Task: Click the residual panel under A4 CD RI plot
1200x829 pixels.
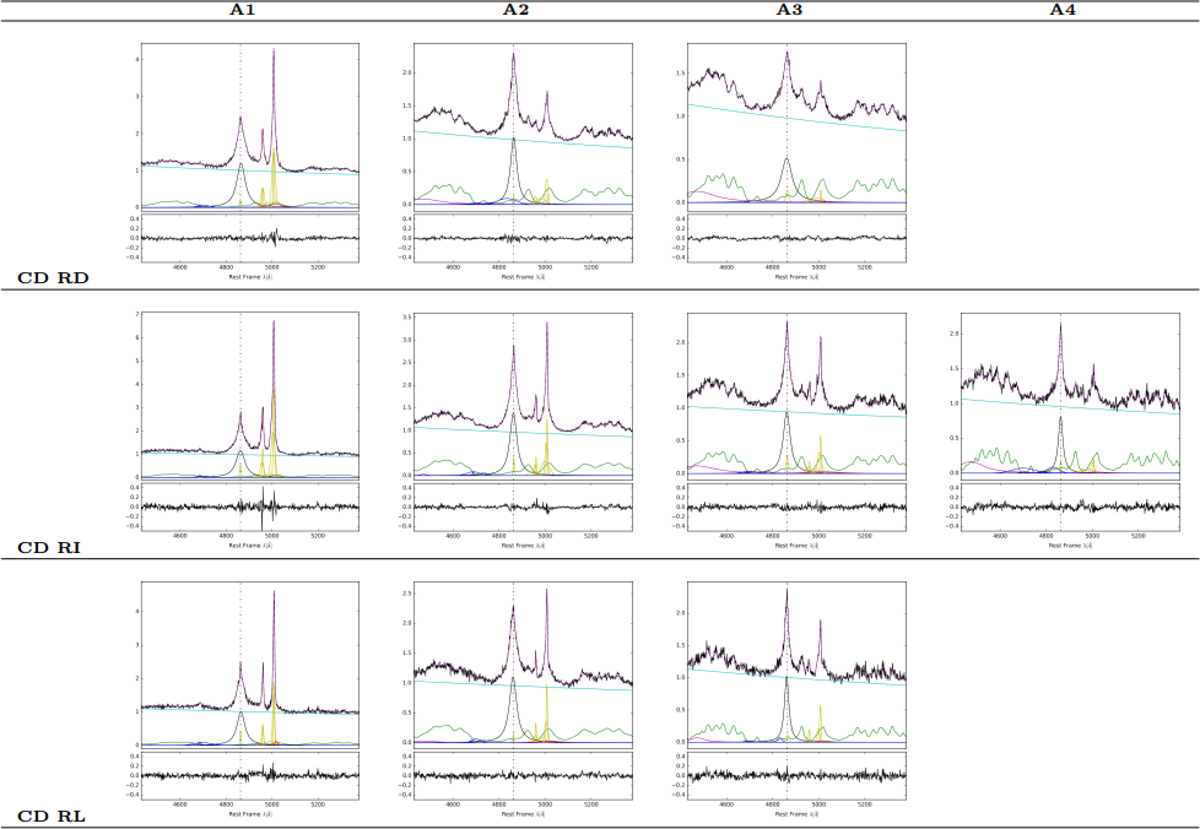Action: (1070, 507)
